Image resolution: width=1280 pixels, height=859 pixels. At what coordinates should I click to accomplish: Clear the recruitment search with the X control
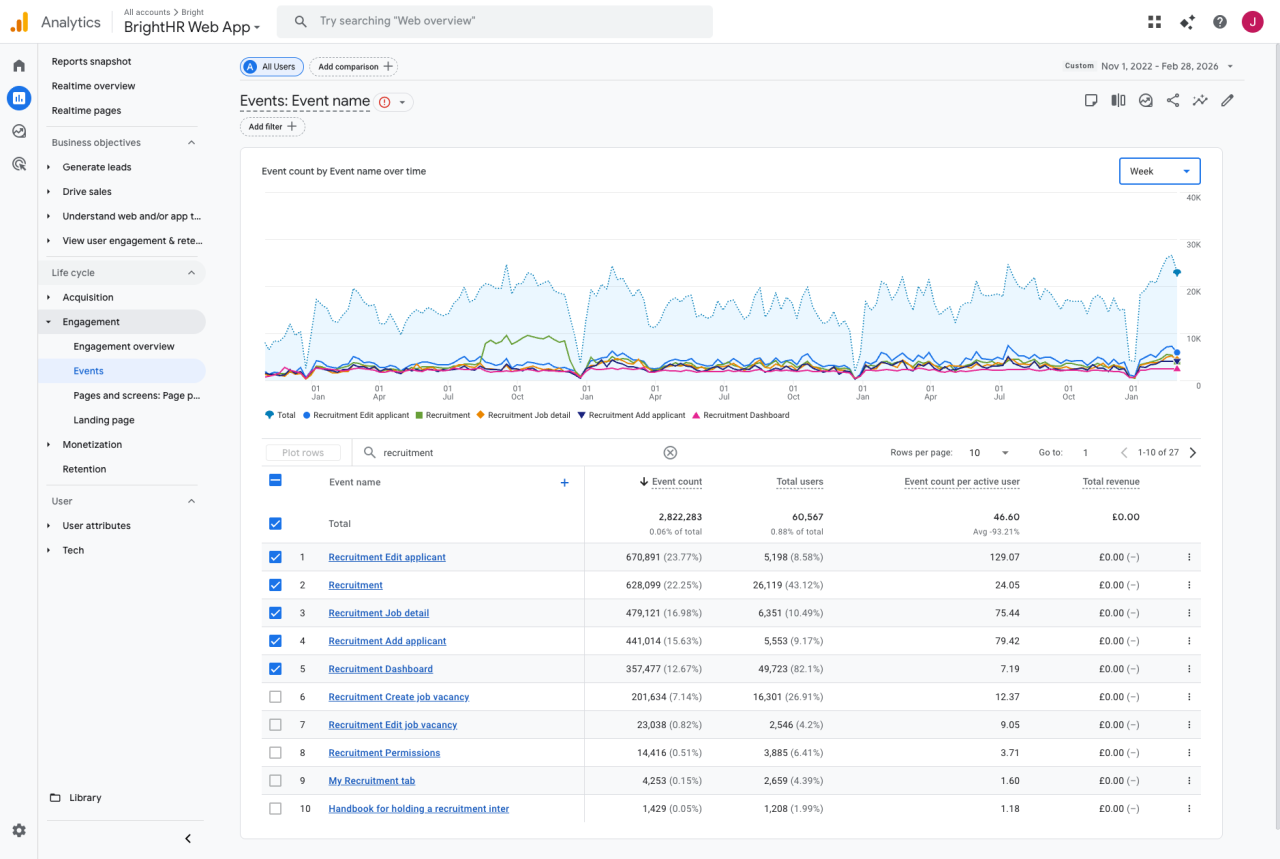[x=670, y=452]
